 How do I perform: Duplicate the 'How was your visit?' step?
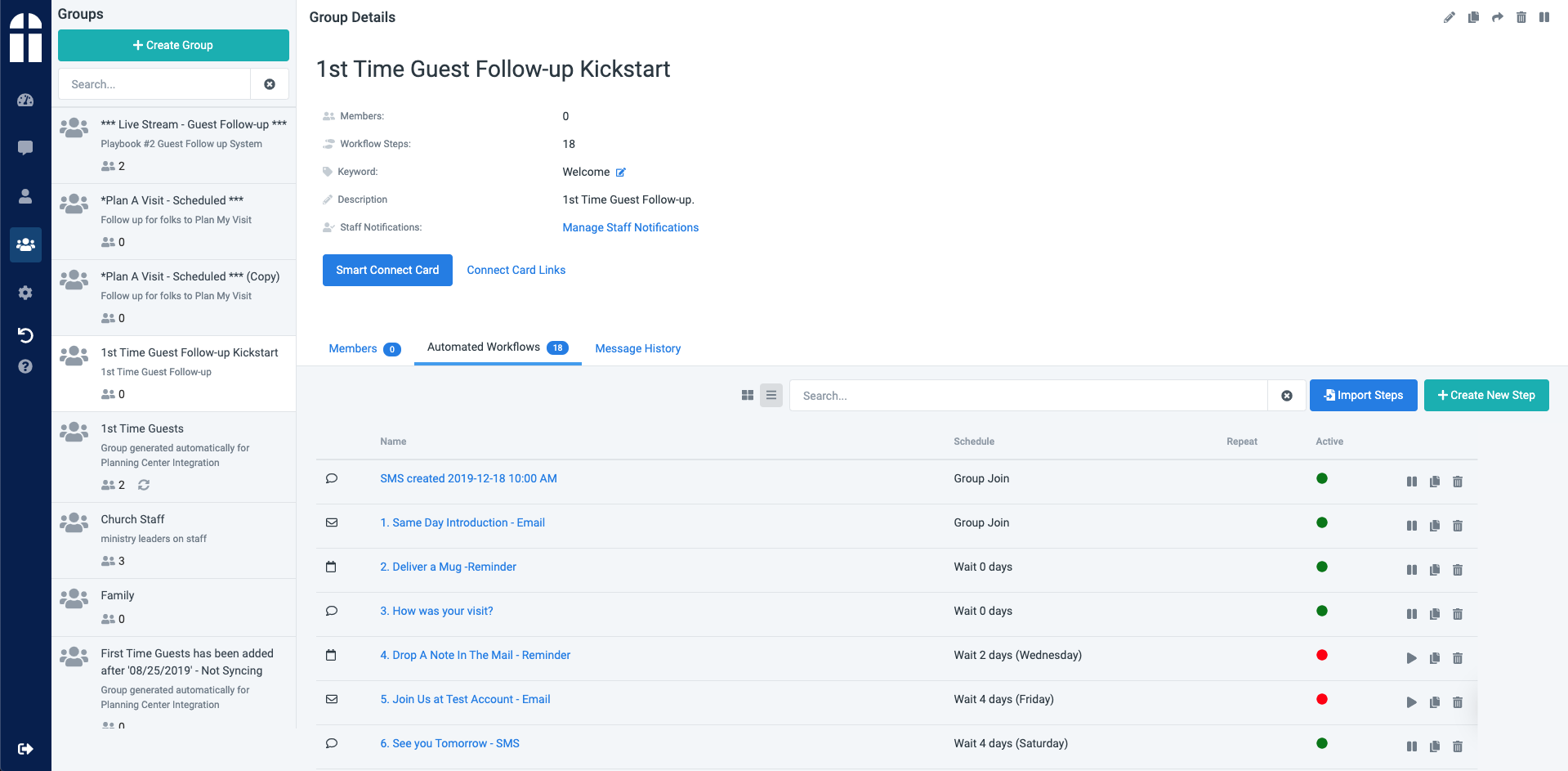1434,614
